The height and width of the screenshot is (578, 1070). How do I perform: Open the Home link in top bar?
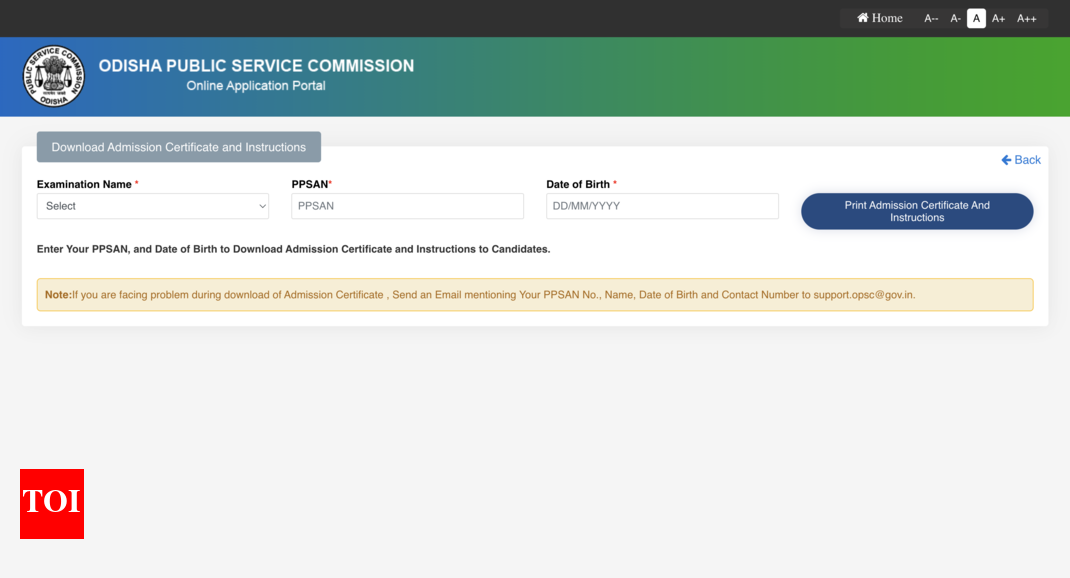pyautogui.click(x=880, y=18)
